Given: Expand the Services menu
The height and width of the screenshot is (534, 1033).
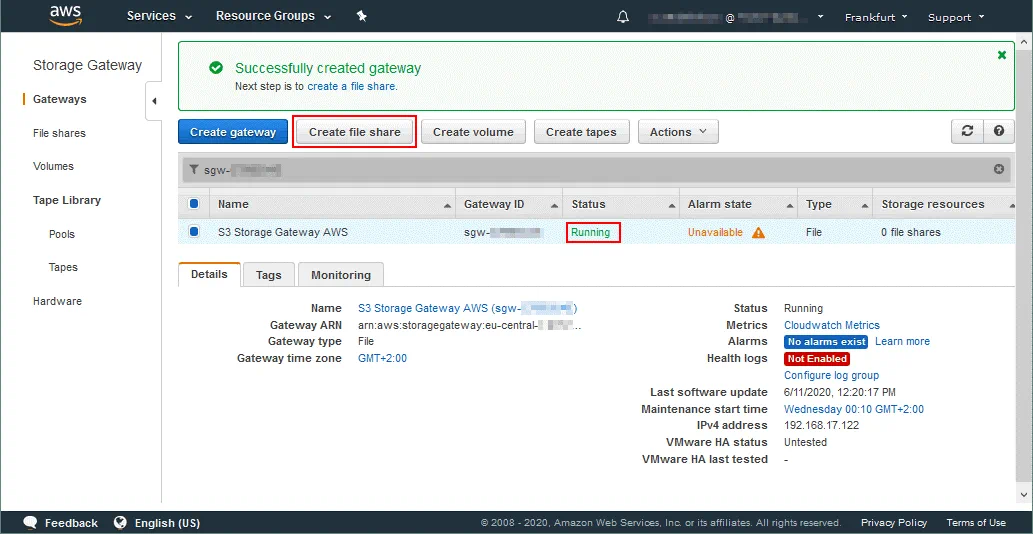Looking at the screenshot, I should click(x=159, y=16).
